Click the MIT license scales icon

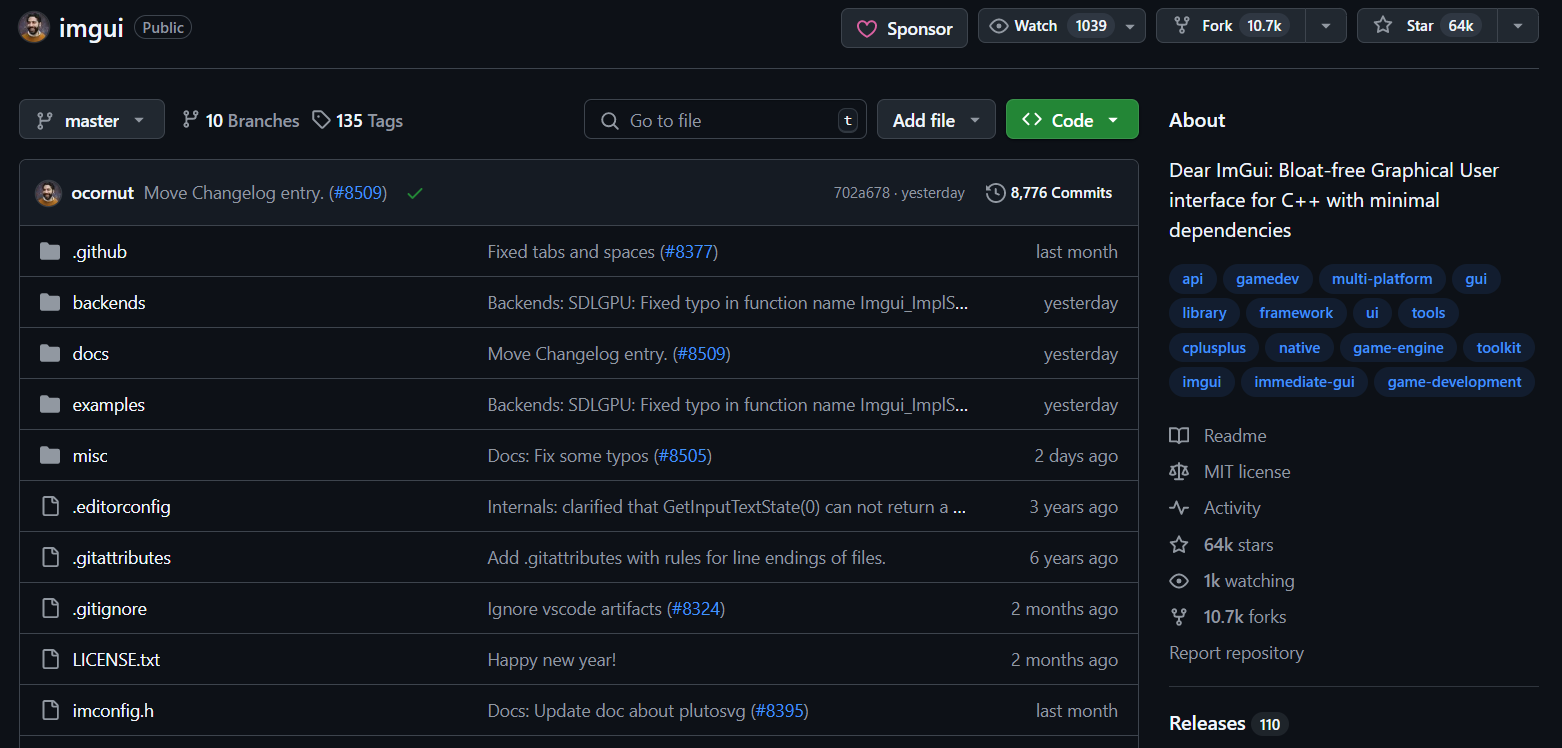tap(1179, 472)
